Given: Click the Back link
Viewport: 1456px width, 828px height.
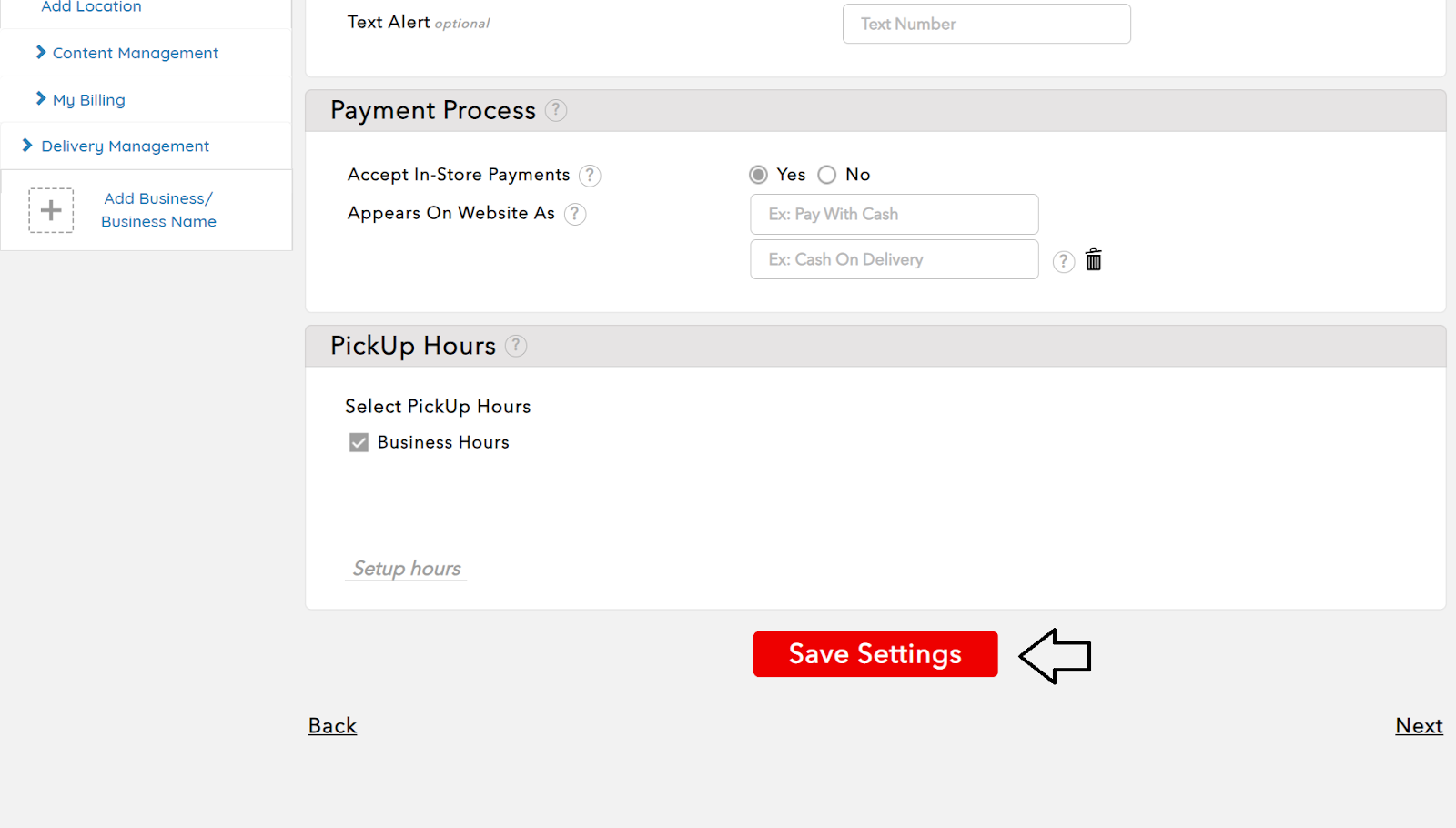Looking at the screenshot, I should [x=332, y=726].
